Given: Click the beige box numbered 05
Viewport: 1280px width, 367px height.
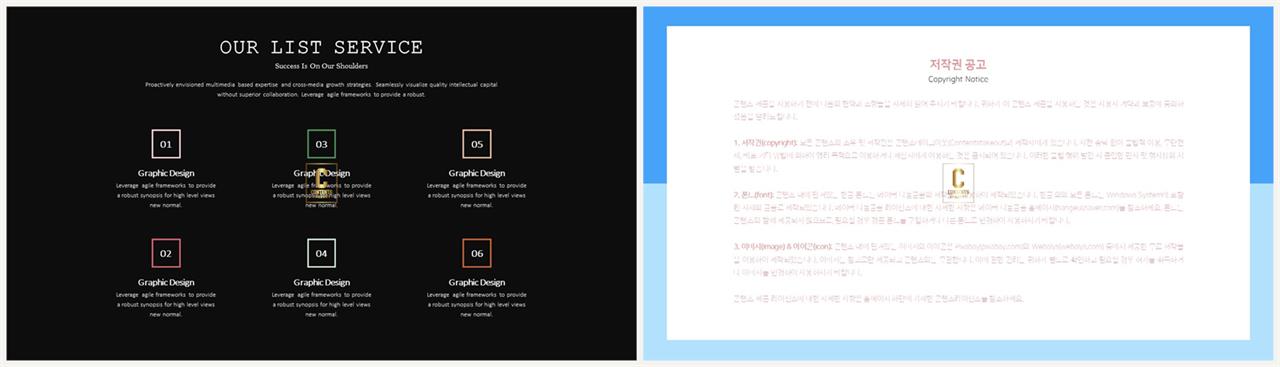Looking at the screenshot, I should pyautogui.click(x=477, y=144).
